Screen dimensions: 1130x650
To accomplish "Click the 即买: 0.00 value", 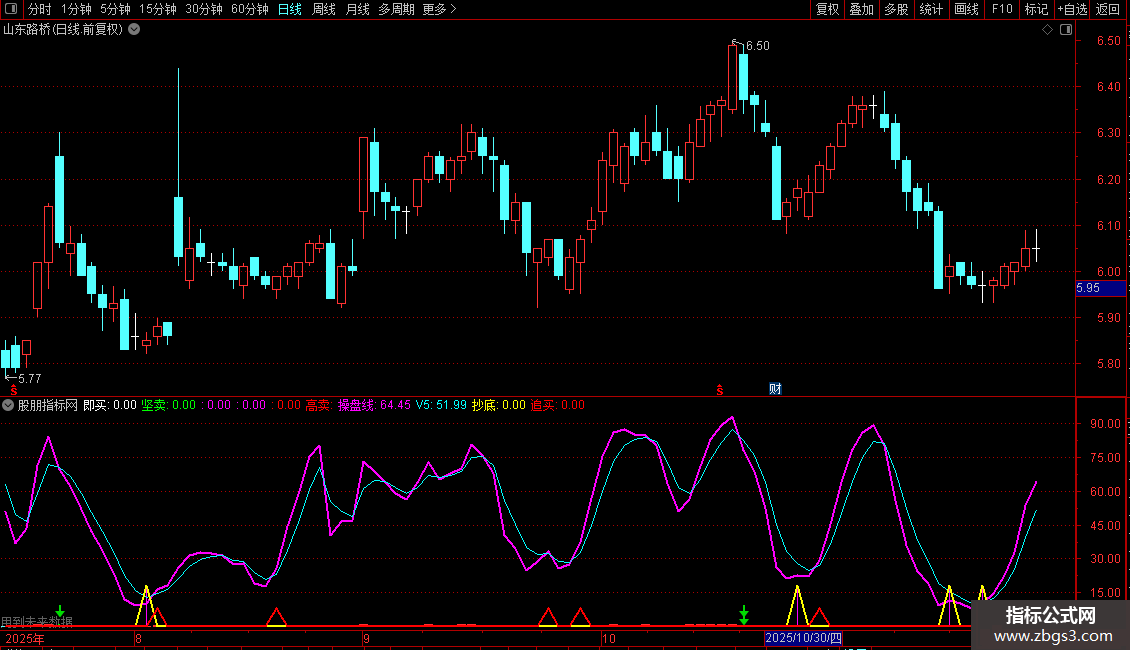I will tap(110, 405).
